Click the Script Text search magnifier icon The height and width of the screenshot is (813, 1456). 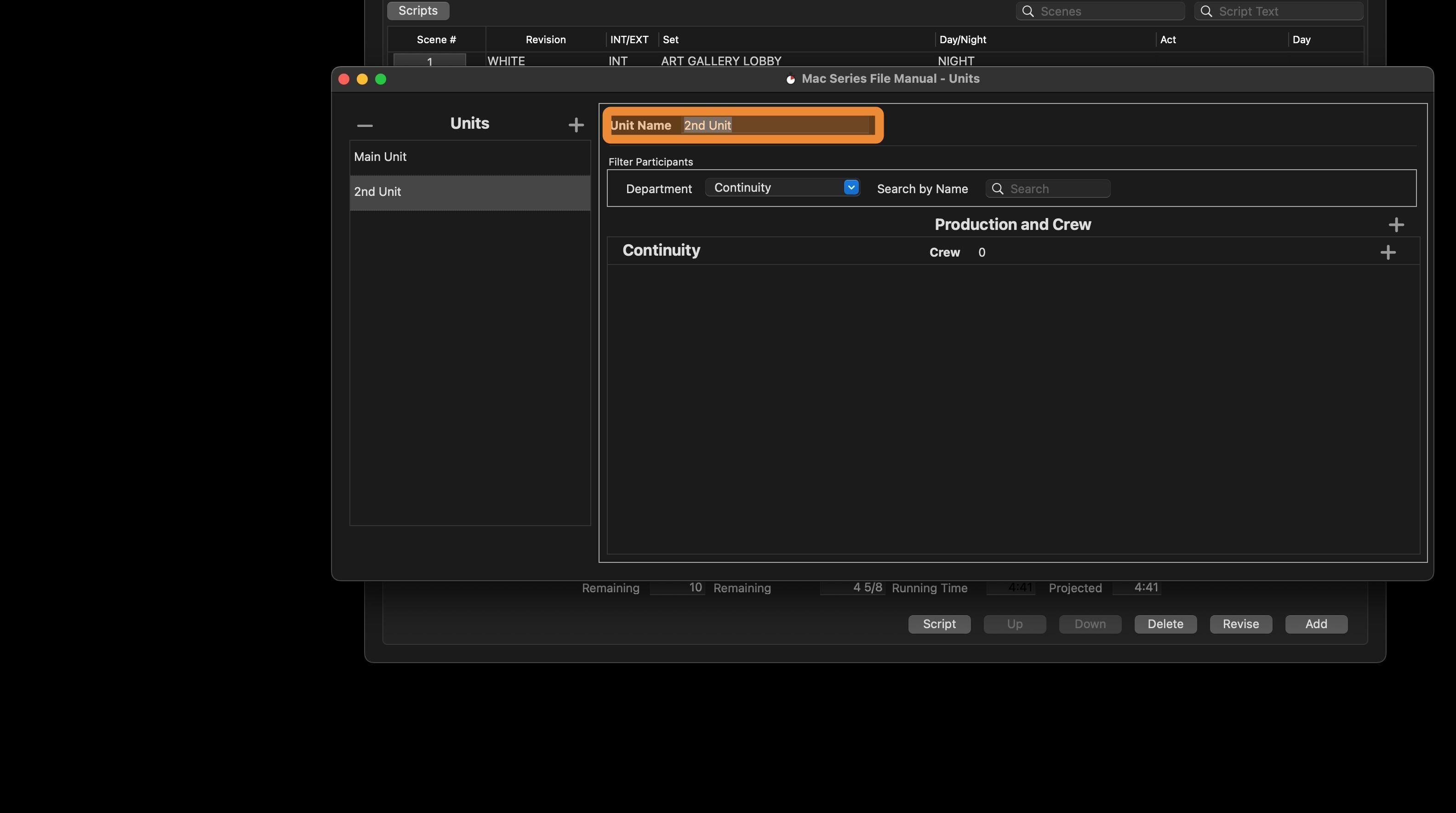(x=1205, y=11)
